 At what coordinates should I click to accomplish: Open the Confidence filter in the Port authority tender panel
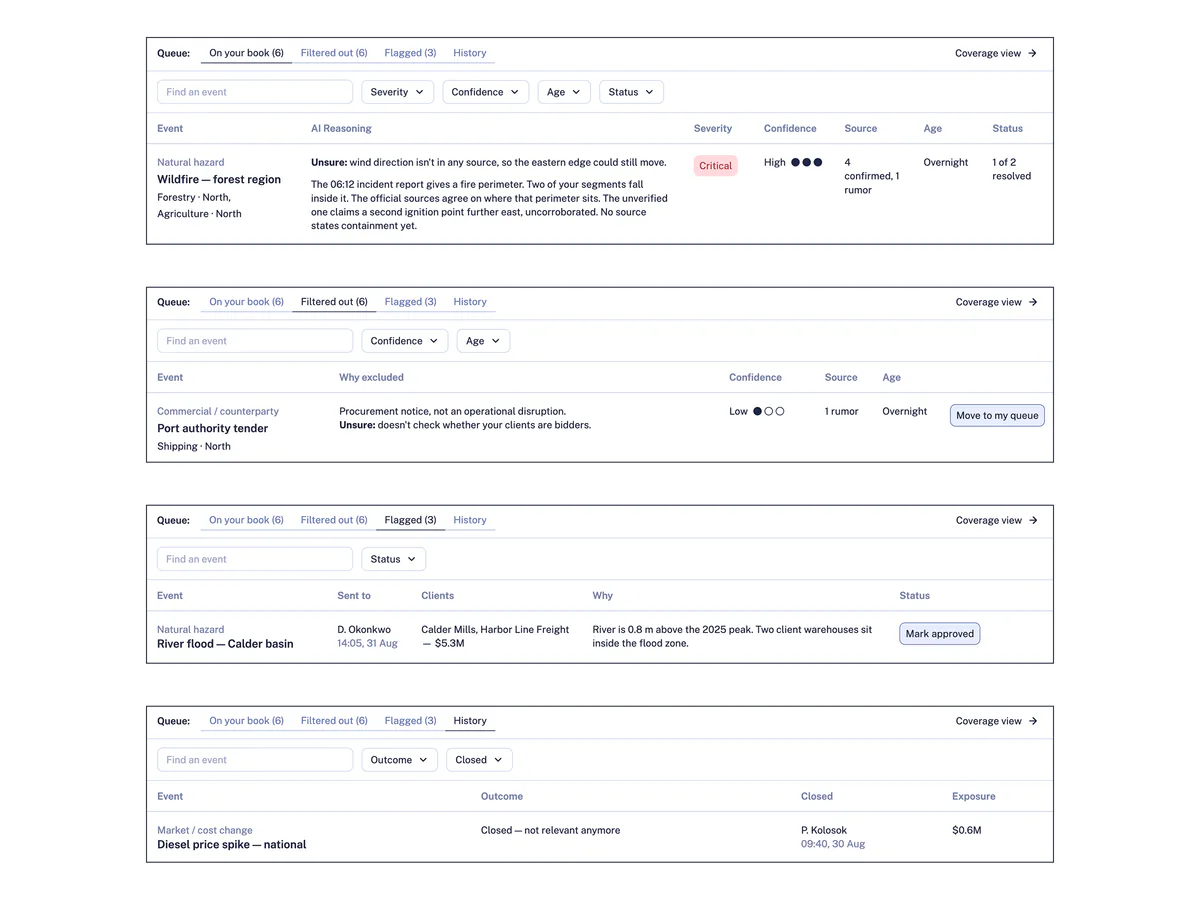[x=405, y=341]
